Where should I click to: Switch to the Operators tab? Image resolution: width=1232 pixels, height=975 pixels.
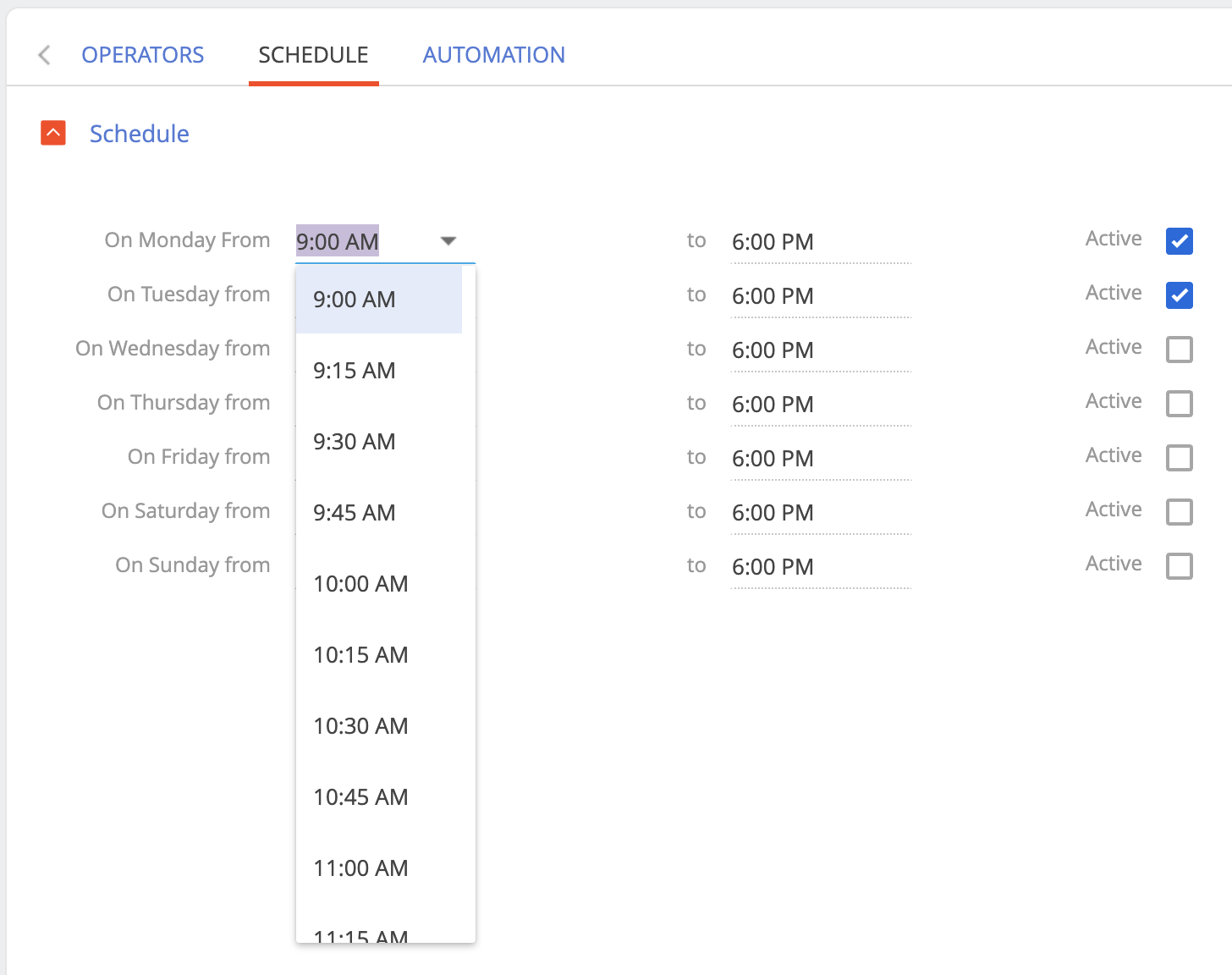pos(143,54)
